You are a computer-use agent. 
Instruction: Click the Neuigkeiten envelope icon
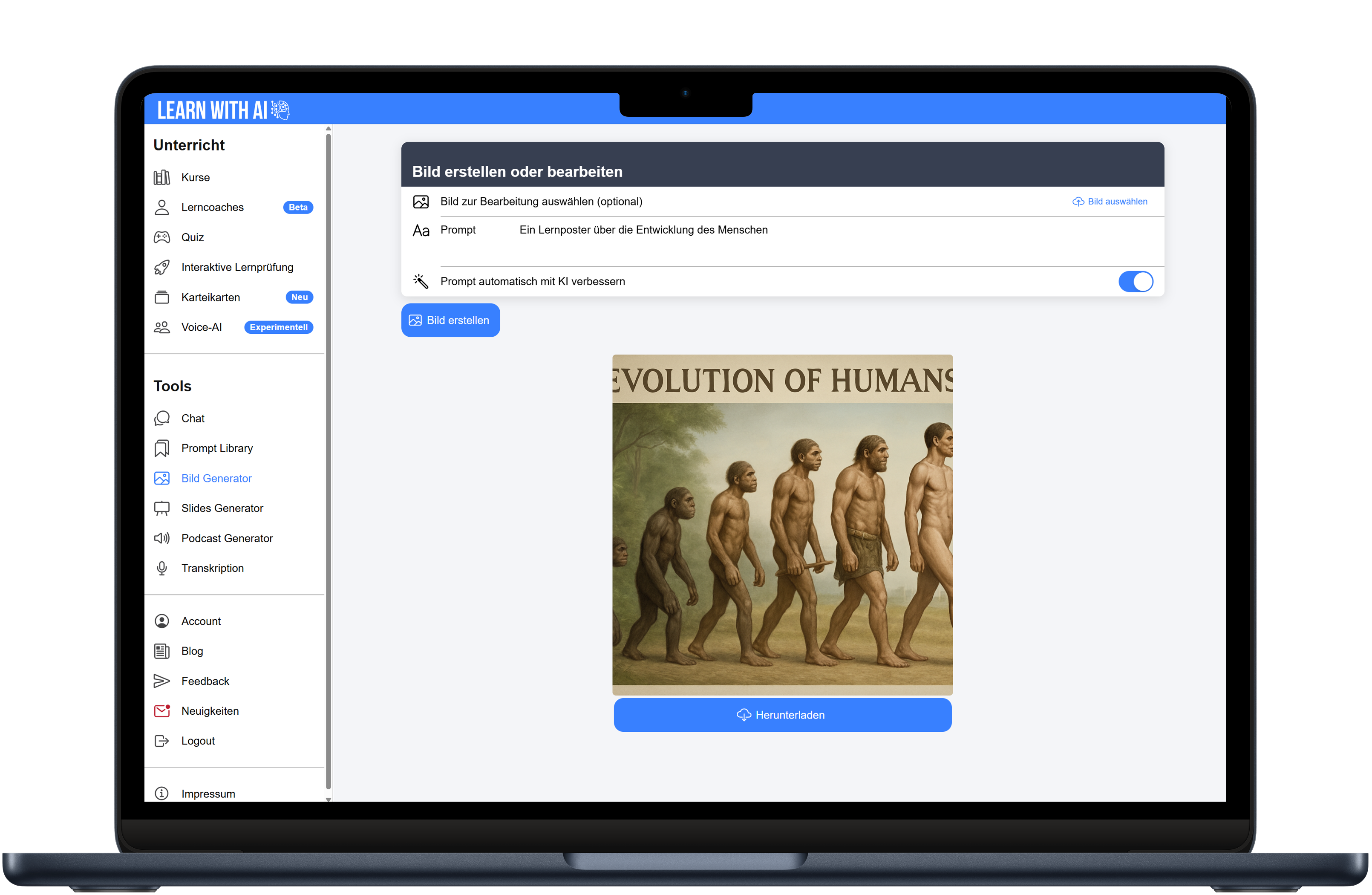pos(162,711)
